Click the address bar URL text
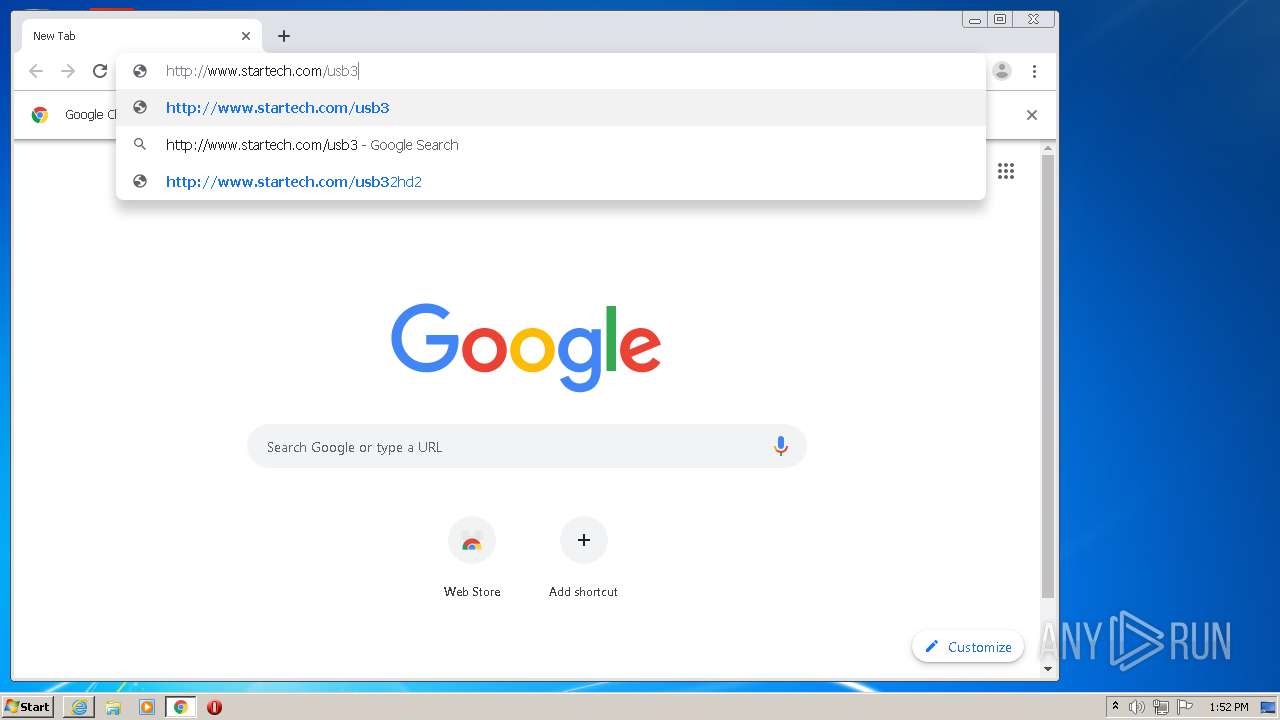Screen dimensions: 1280x720 coord(262,71)
